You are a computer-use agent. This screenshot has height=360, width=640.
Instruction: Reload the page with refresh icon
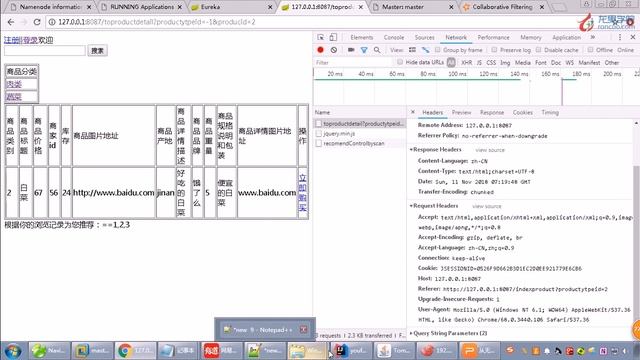(37, 22)
